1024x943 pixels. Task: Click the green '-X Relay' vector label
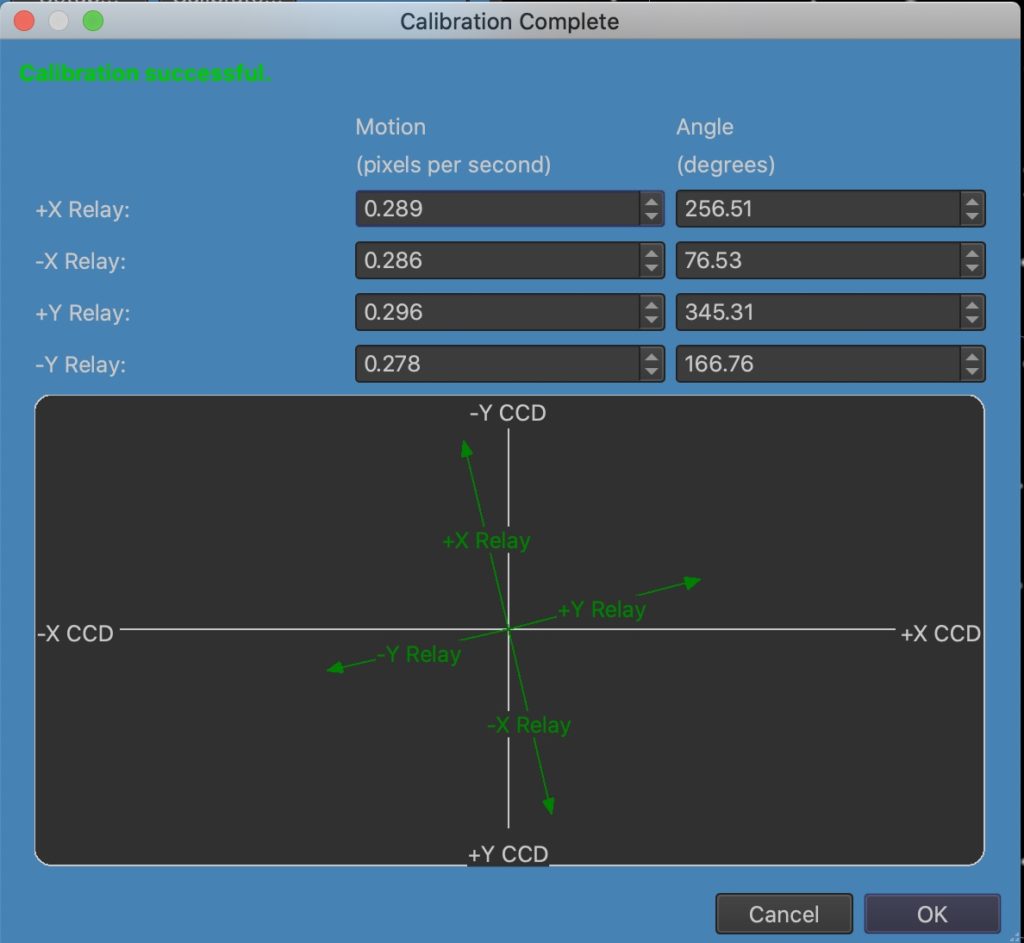coord(529,725)
